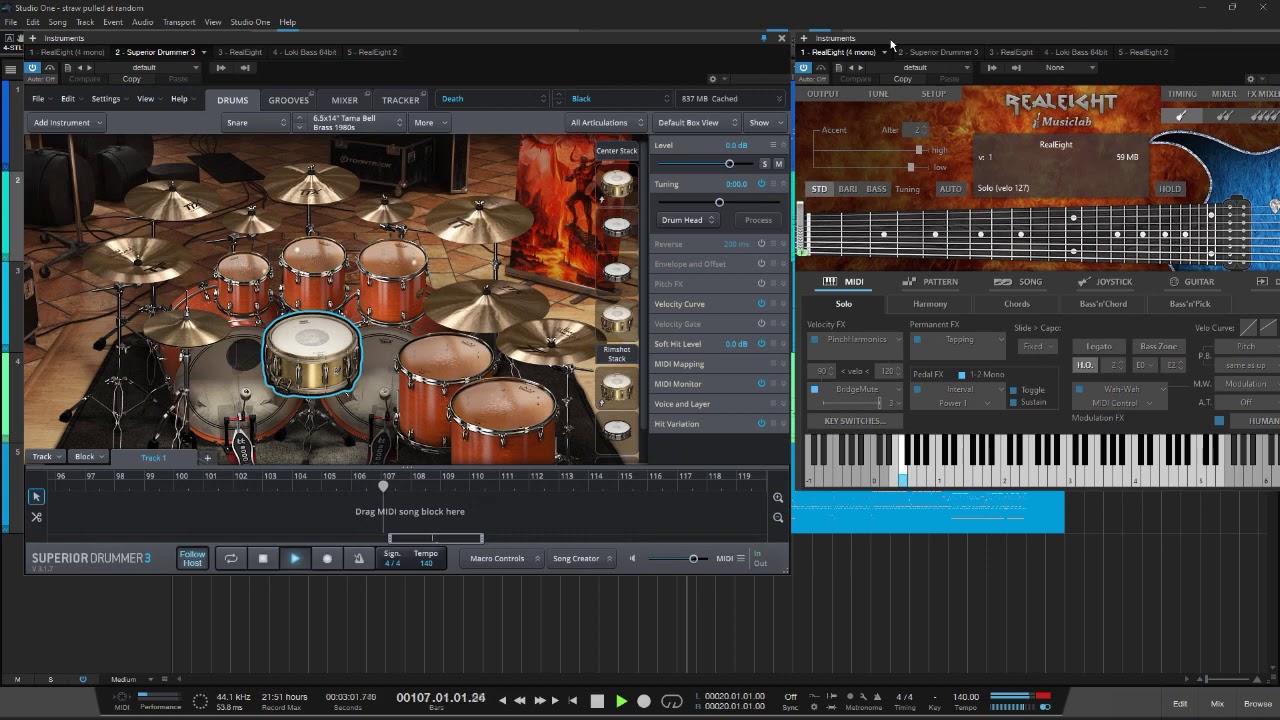Click the HOLD button in RealEight
The height and width of the screenshot is (720, 1280).
click(1170, 189)
